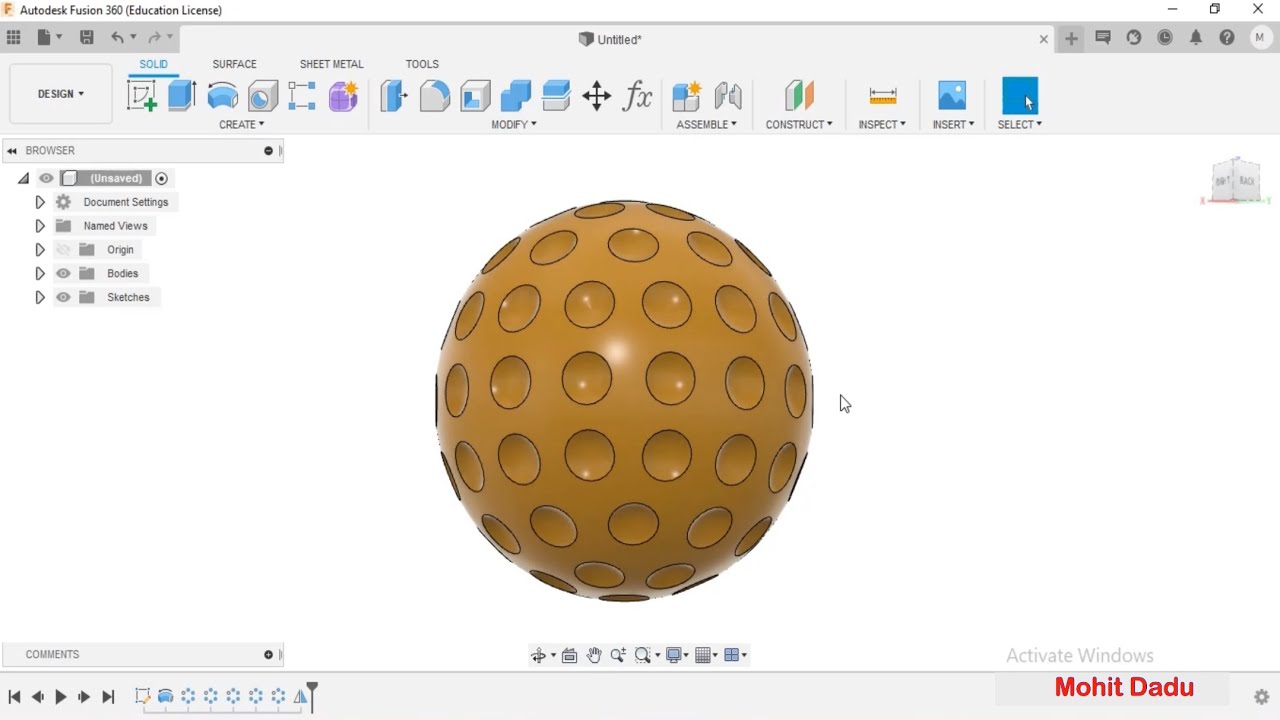The height and width of the screenshot is (720, 1280).
Task: Select the Shell tool
Action: pos(475,96)
